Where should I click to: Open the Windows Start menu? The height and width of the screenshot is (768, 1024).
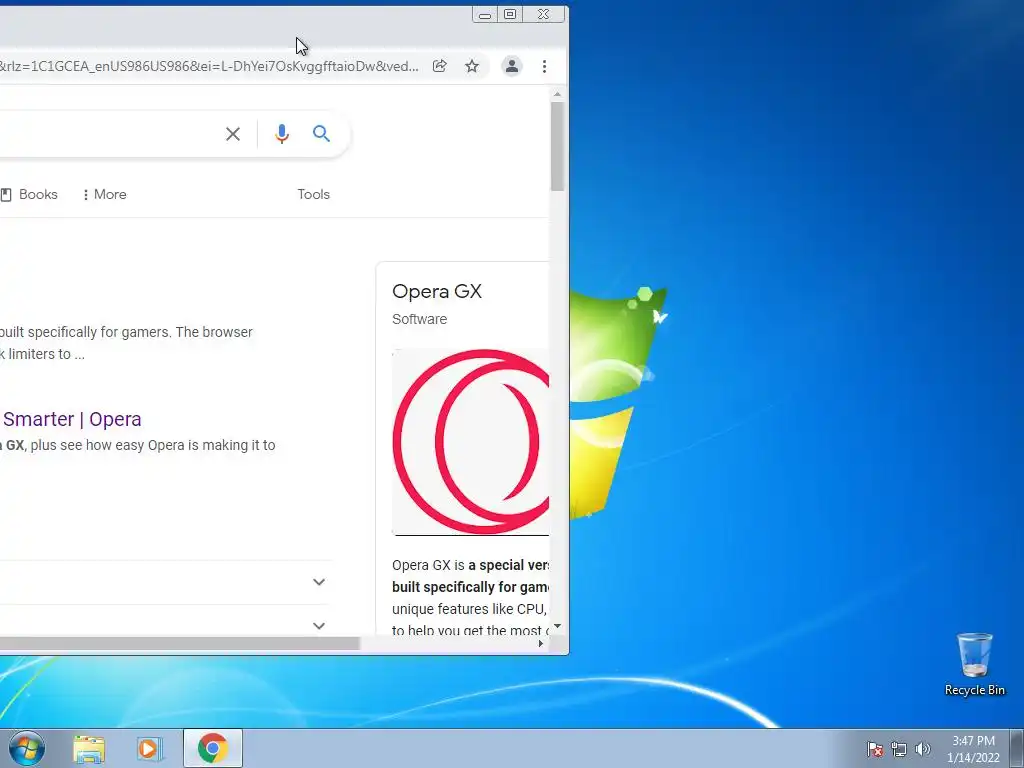tap(27, 748)
